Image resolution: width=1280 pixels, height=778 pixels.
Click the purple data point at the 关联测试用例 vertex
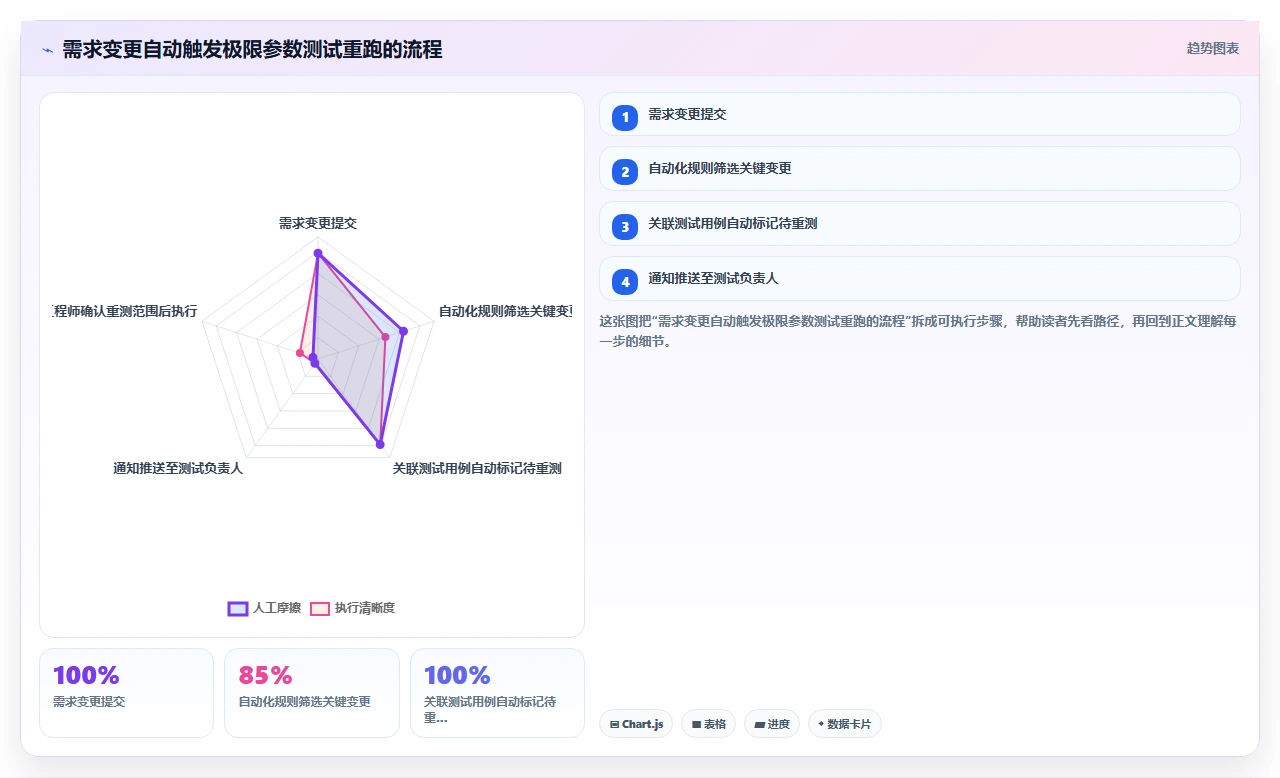380,444
